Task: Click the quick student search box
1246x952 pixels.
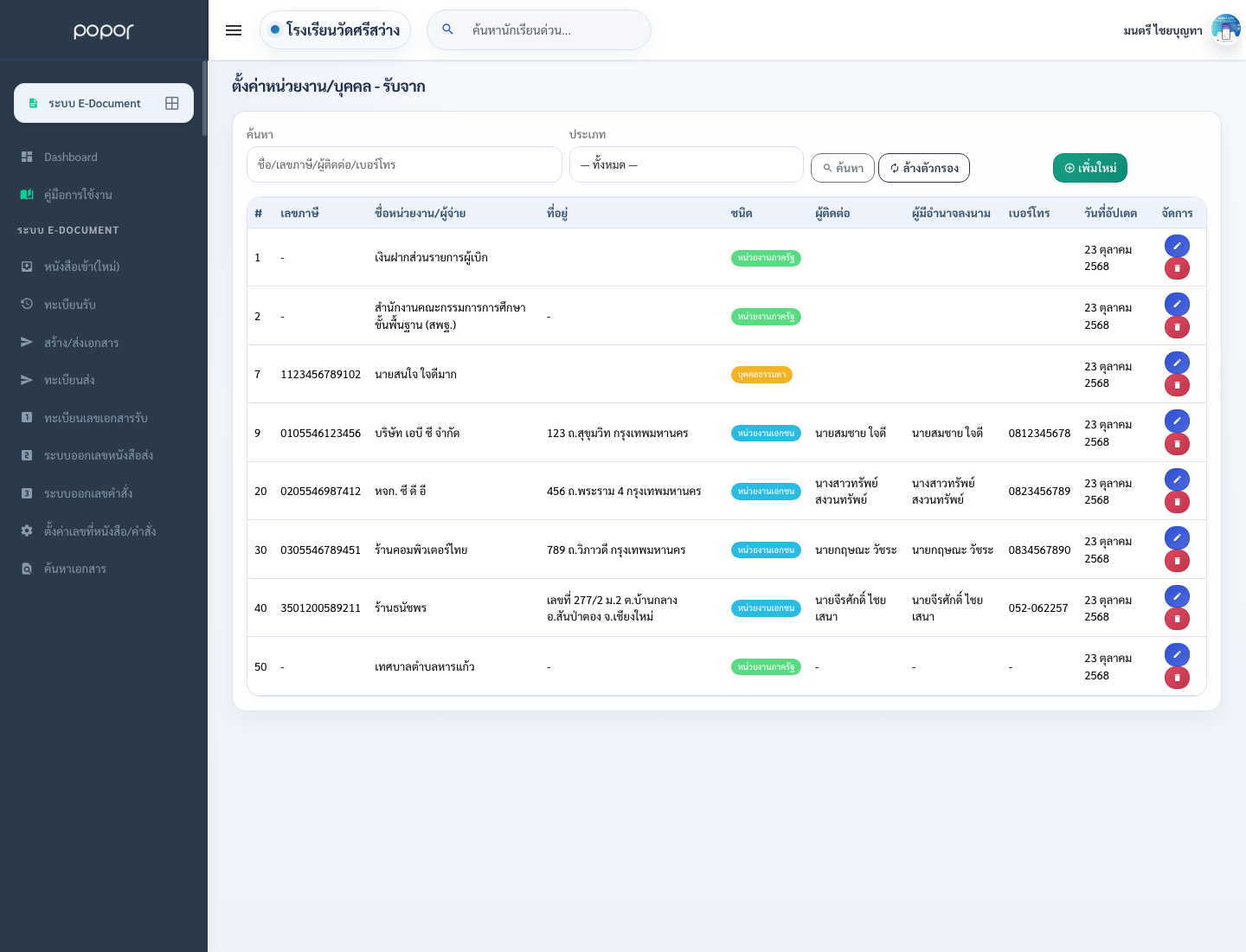Action: click(x=539, y=30)
